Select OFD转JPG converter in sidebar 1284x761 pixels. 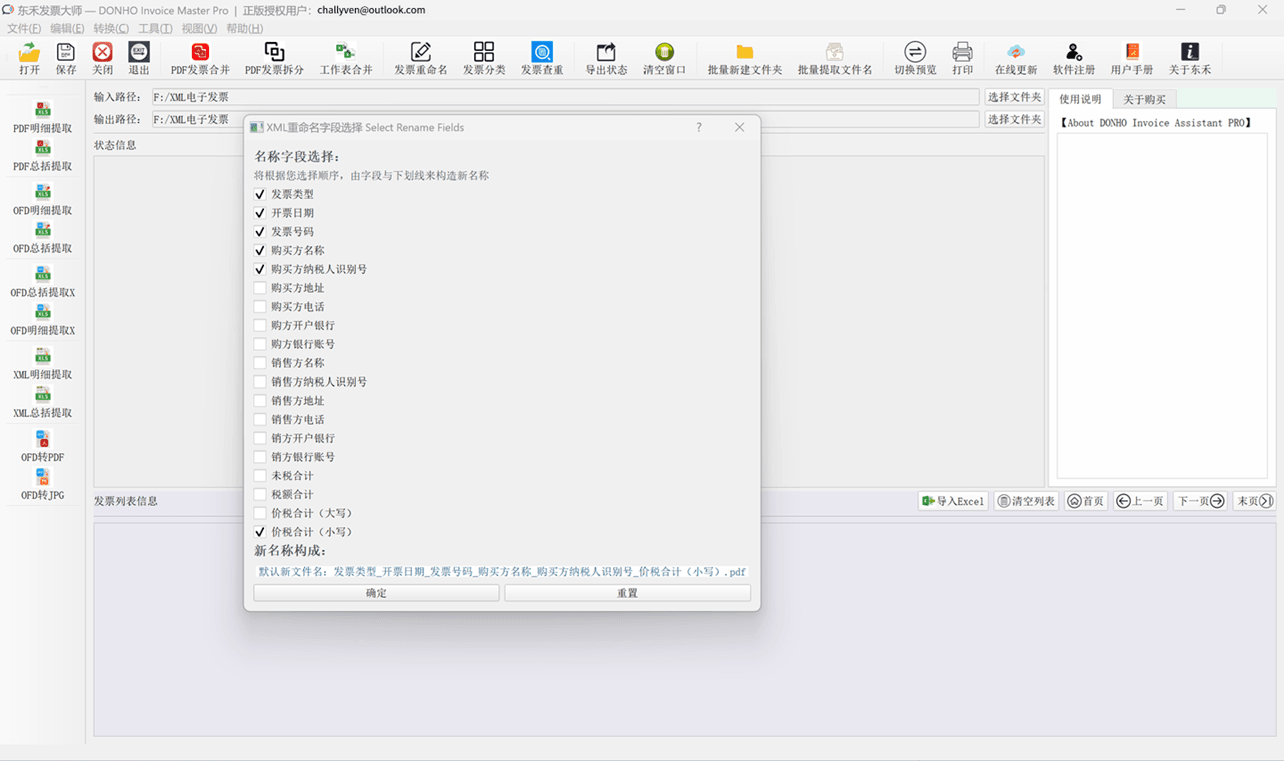(x=43, y=485)
